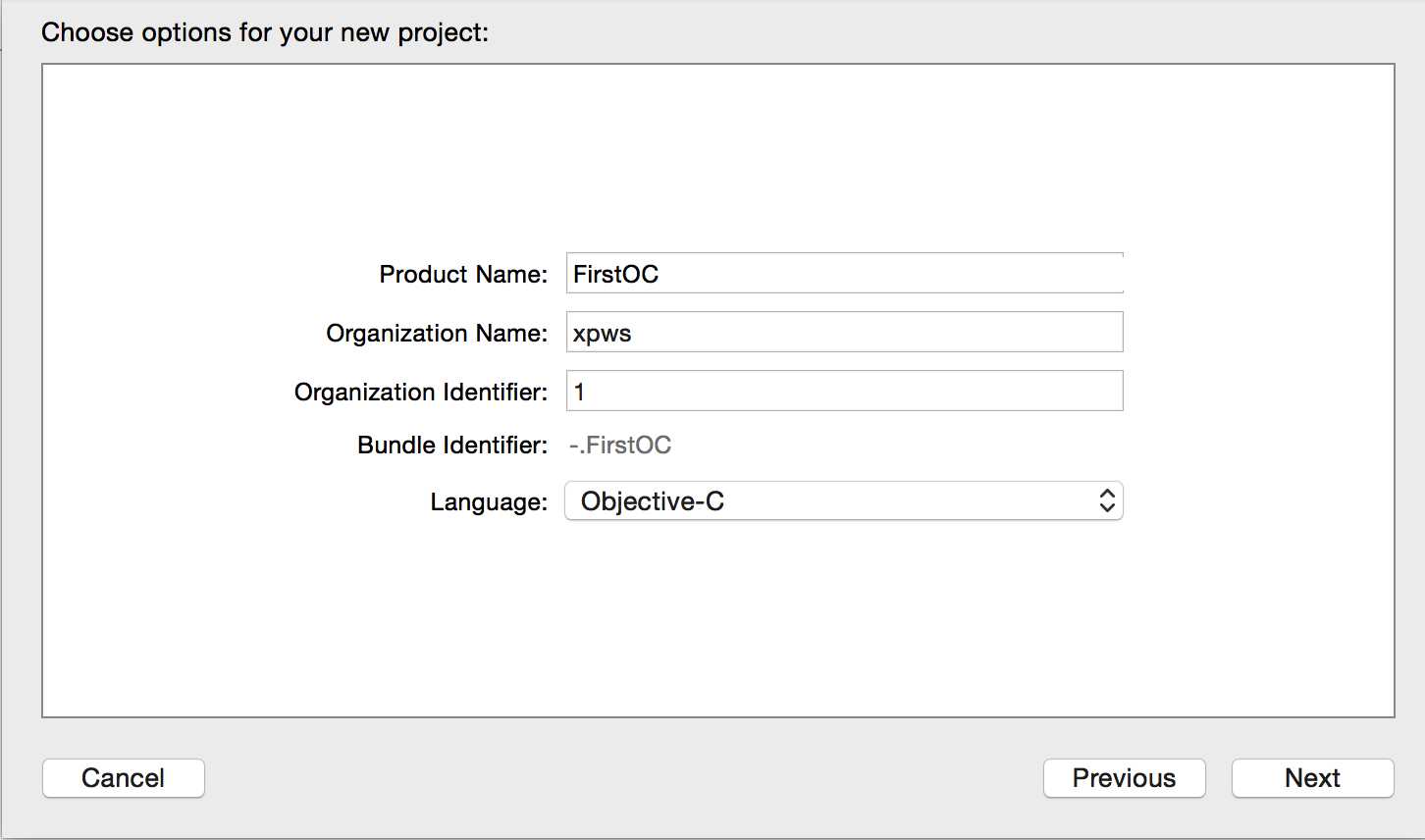
Task: Click the '-.FirstOC' bundle identifier value
Action: [x=620, y=446]
